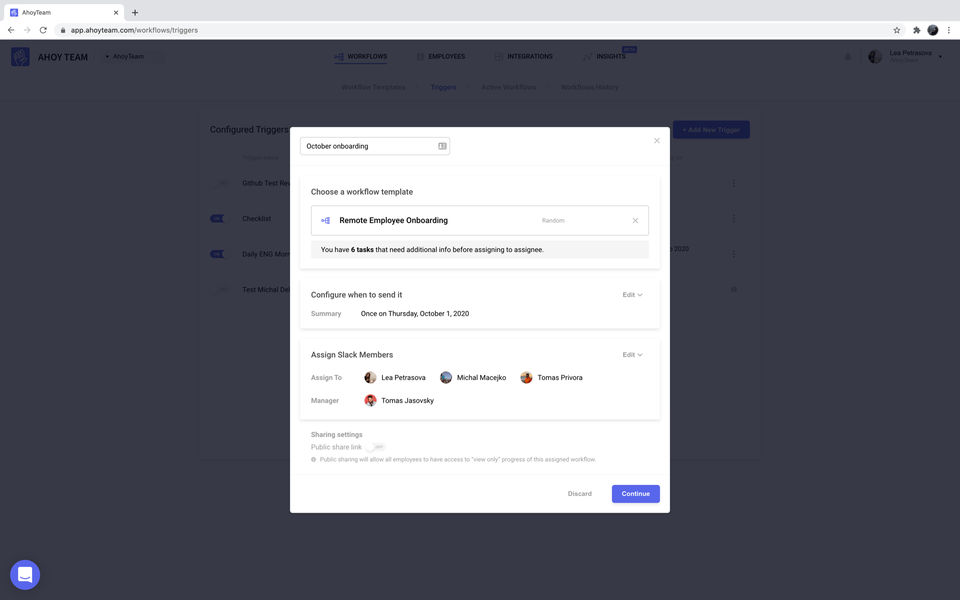Switch to the Triggers sub-tab
This screenshot has width=960, height=600.
[443, 87]
